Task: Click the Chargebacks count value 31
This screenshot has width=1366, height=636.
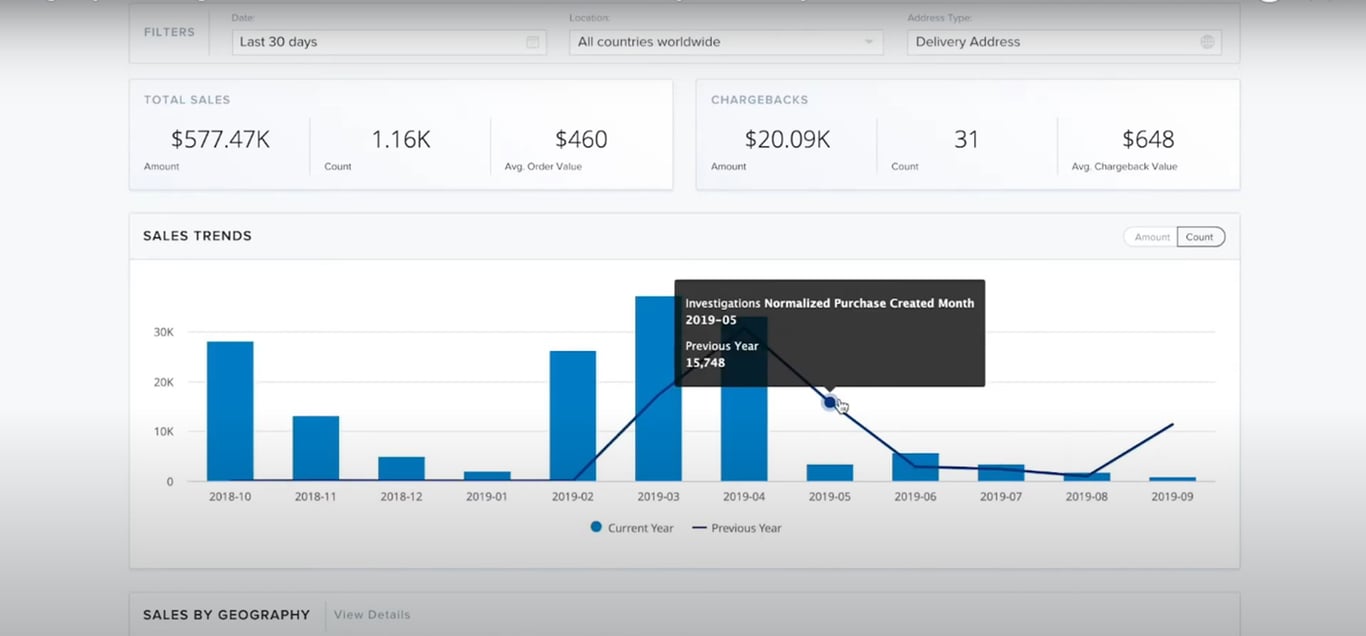Action: click(966, 139)
